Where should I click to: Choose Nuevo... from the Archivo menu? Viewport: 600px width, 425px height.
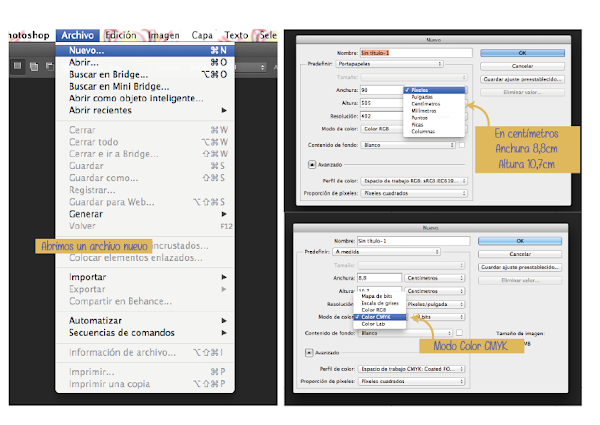point(145,50)
